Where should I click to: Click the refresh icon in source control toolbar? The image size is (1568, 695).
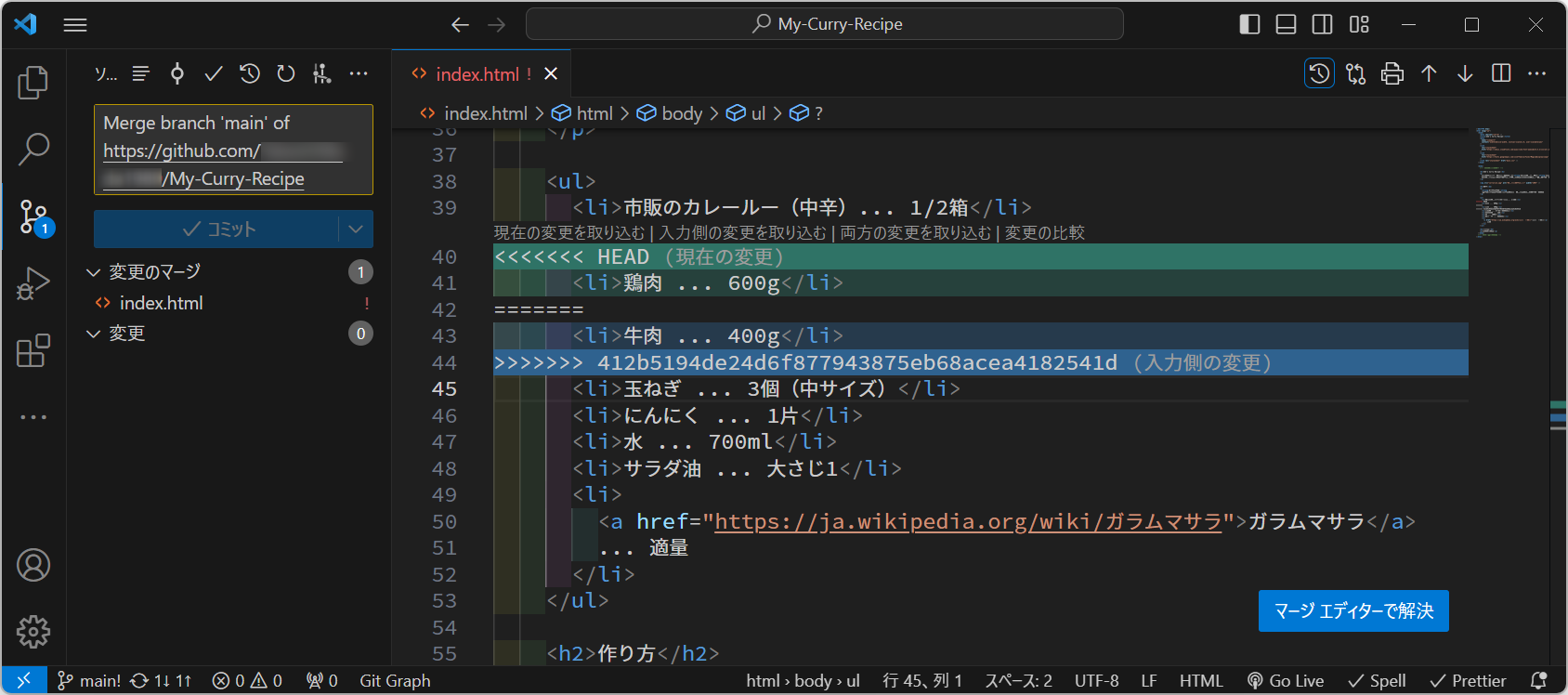coord(286,73)
